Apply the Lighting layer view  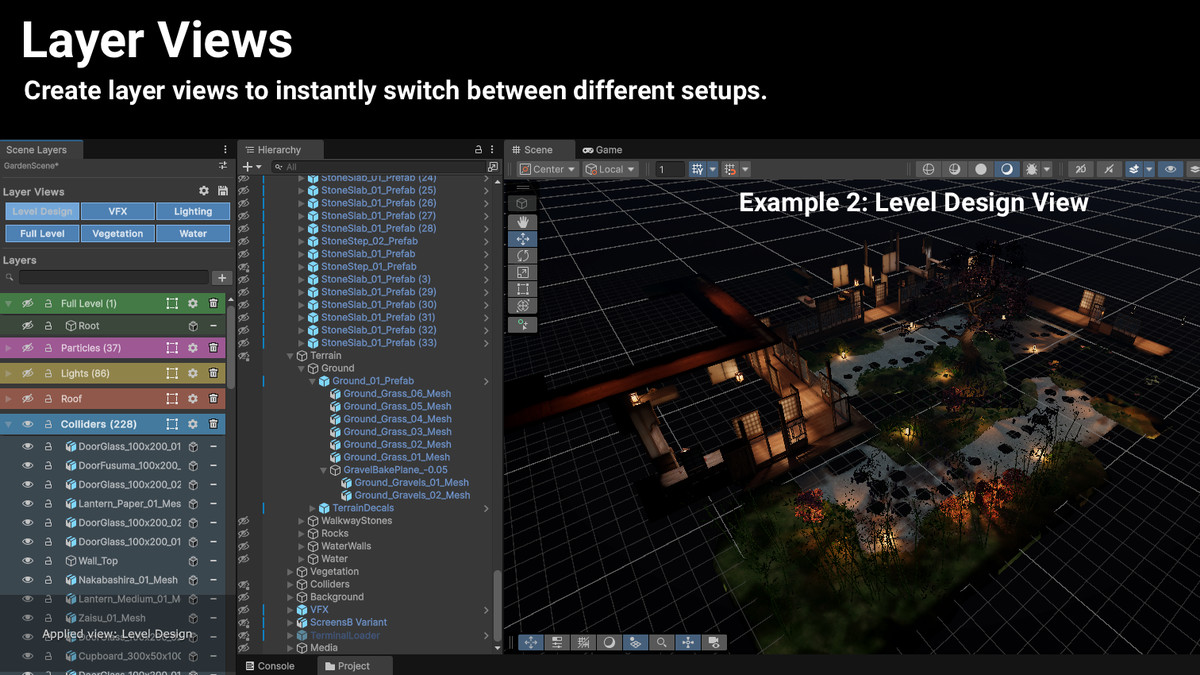(x=193, y=211)
